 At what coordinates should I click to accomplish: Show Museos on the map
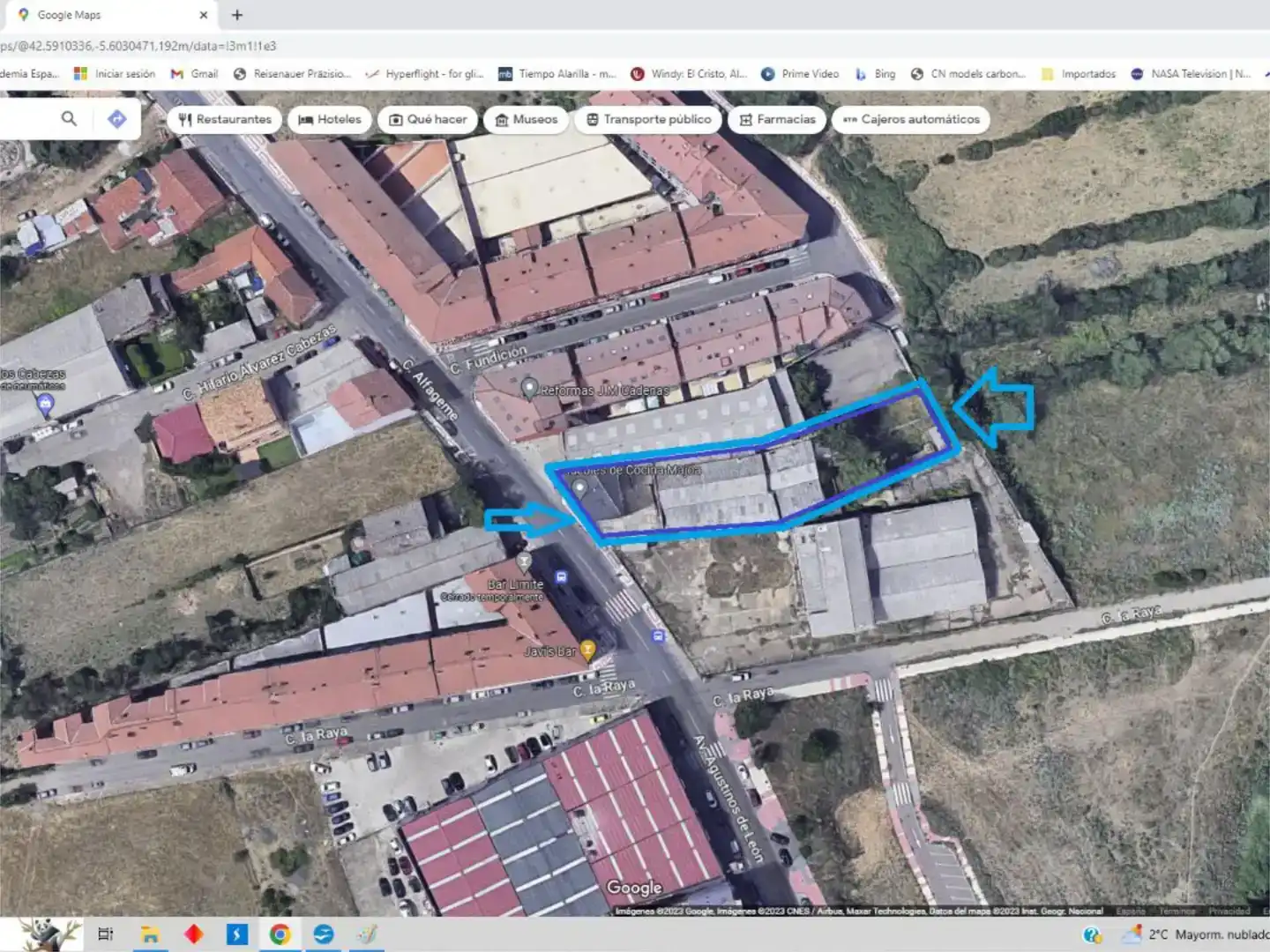point(527,119)
